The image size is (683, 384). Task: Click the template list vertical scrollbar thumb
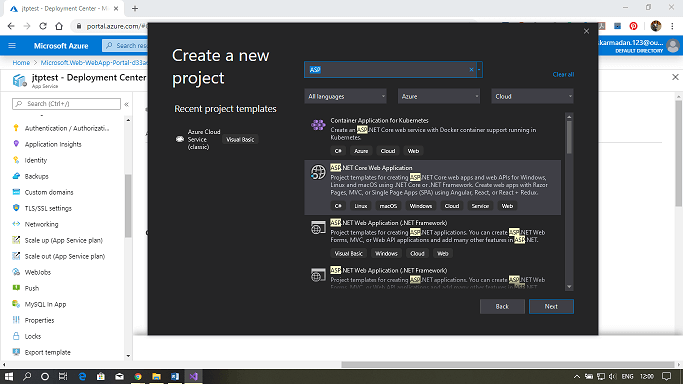569,137
